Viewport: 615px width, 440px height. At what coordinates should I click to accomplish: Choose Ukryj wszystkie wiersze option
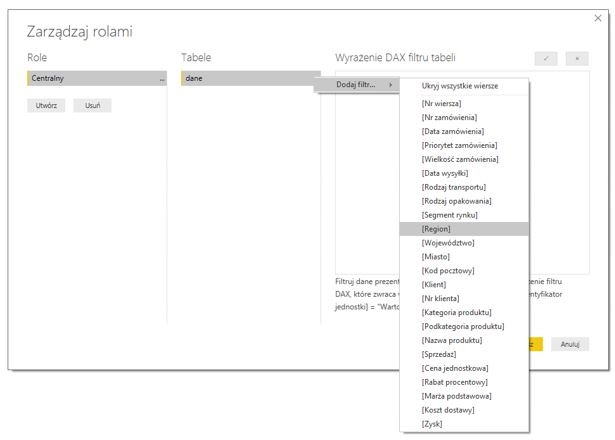click(x=459, y=86)
